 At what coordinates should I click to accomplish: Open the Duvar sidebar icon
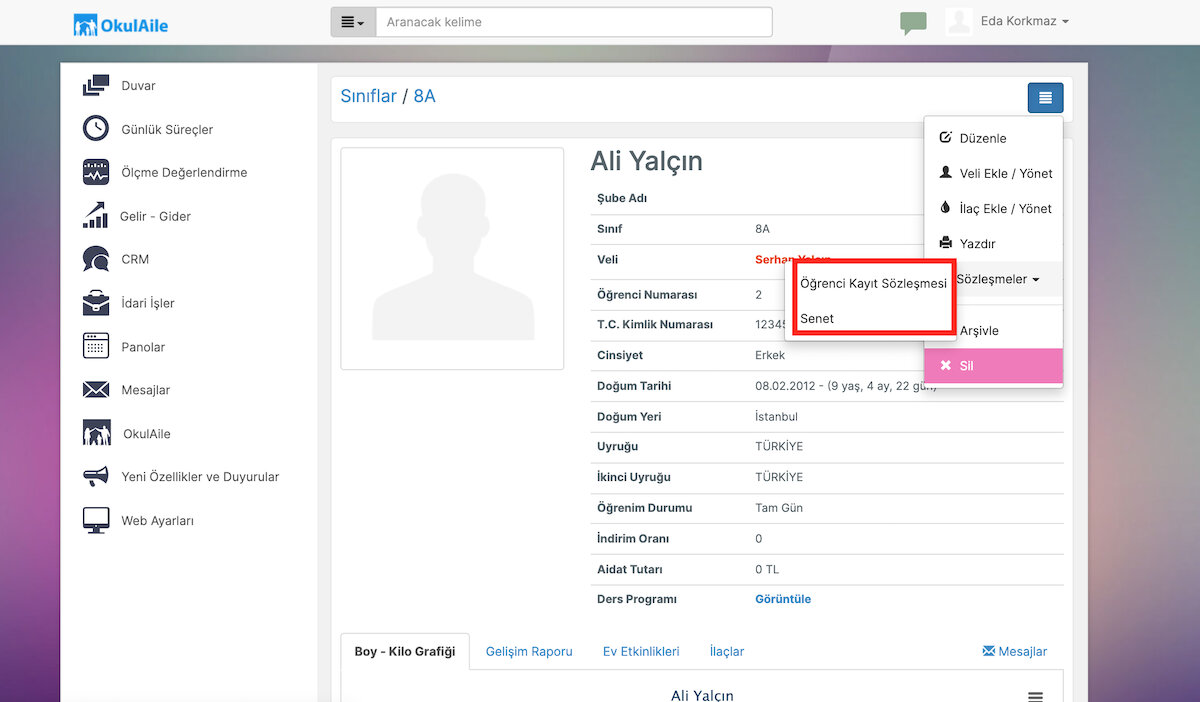coord(96,86)
